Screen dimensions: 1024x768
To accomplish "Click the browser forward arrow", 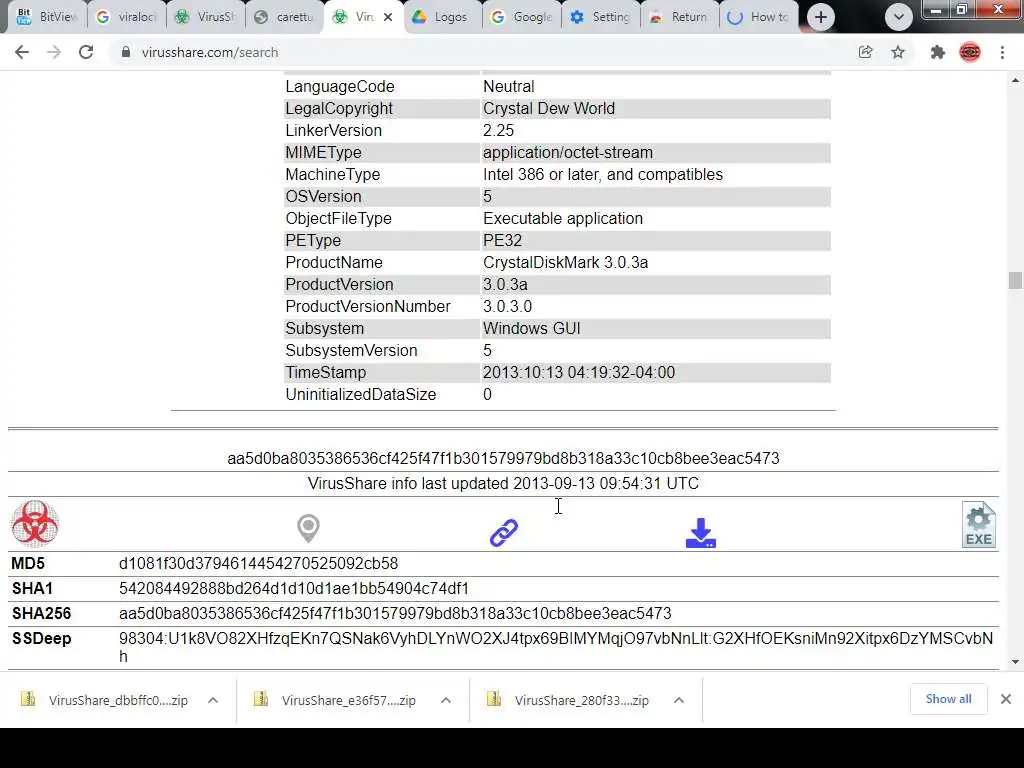I will pos(54,52).
